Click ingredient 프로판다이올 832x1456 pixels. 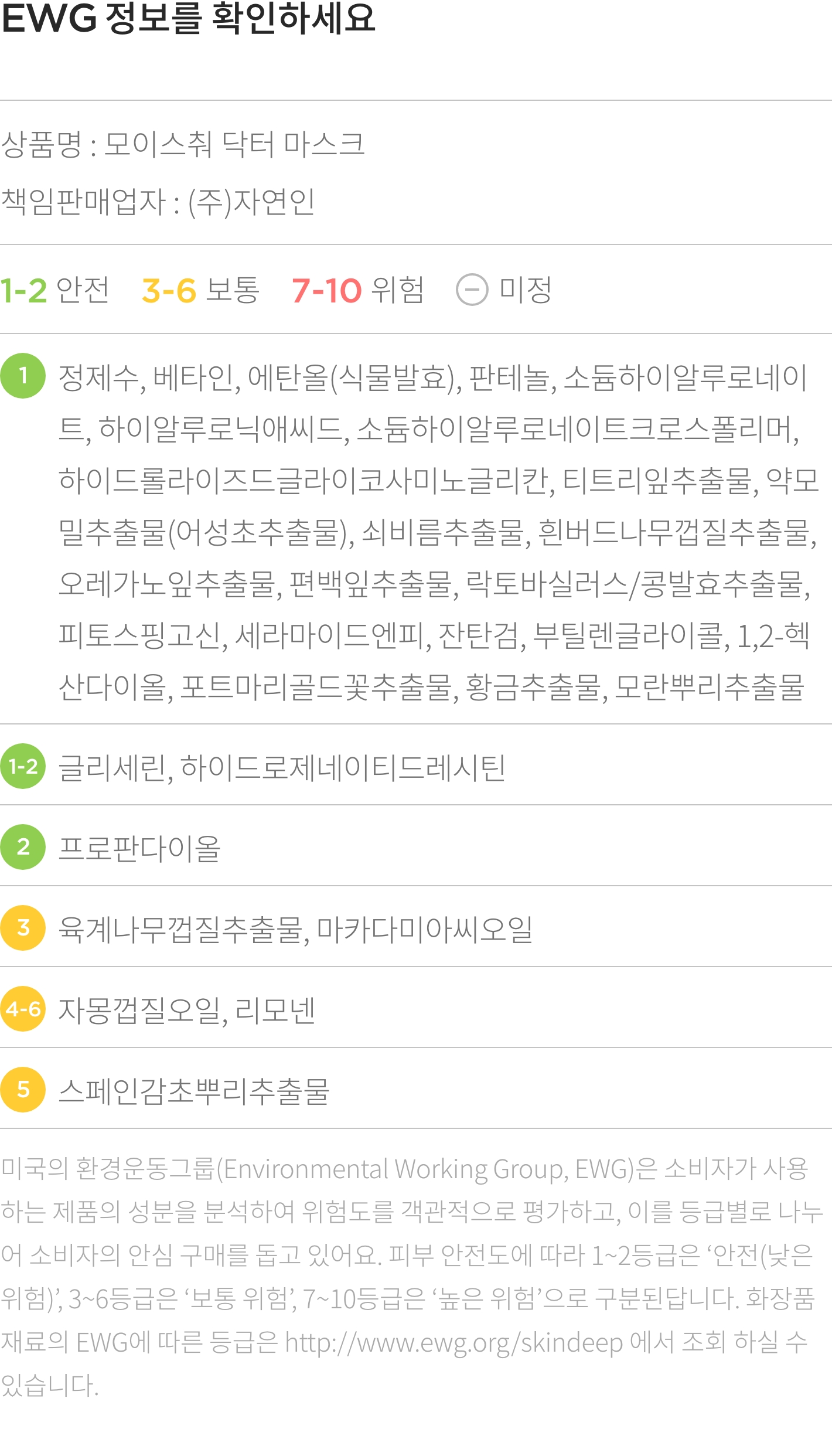[x=139, y=848]
